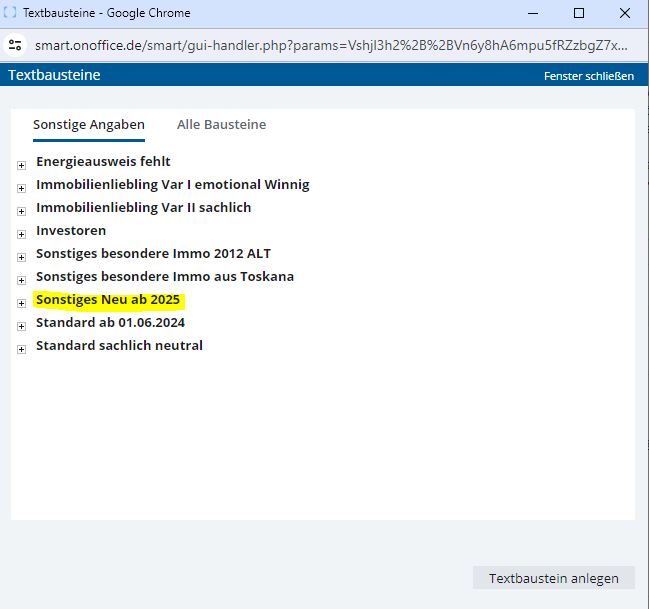649x609 pixels.
Task: Select the Energieausweis fehlt text label
Action: click(103, 162)
